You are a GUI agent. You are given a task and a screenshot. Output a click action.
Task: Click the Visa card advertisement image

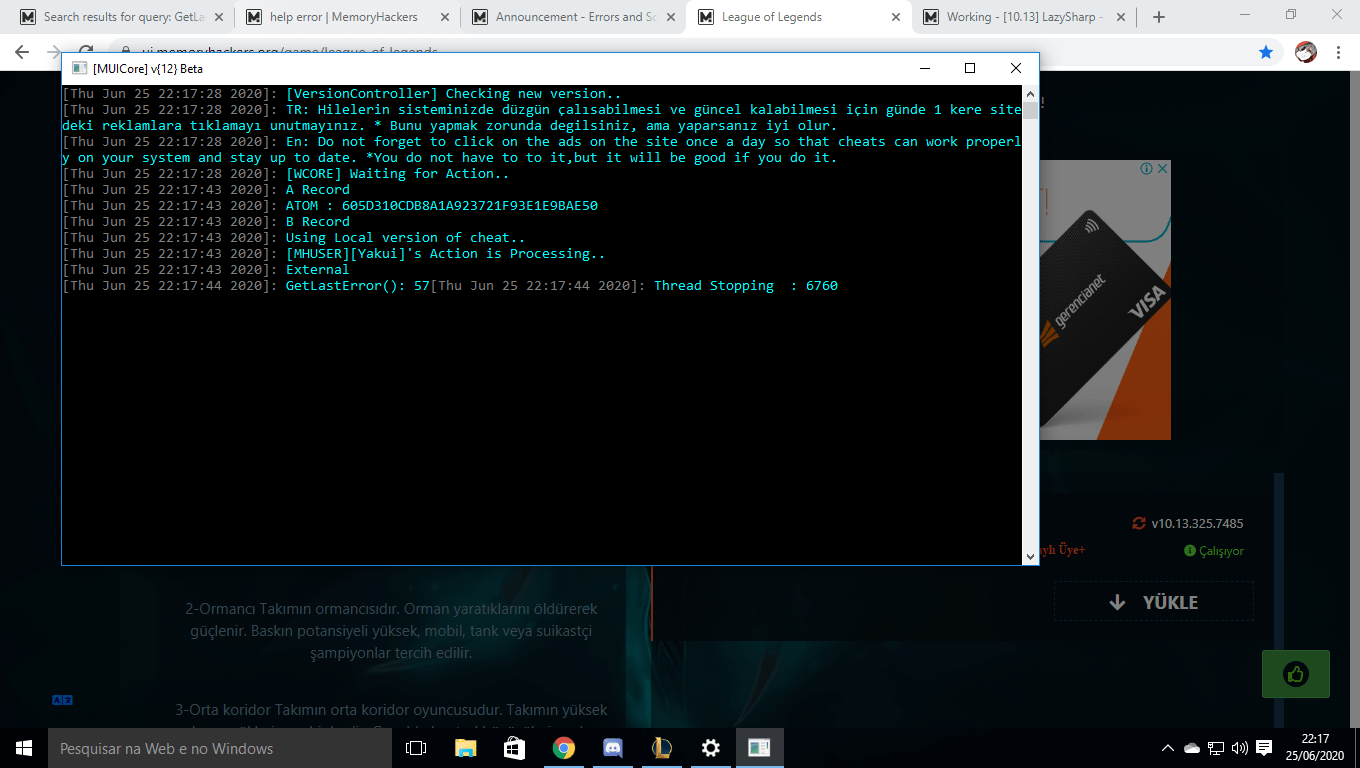(x=1105, y=300)
